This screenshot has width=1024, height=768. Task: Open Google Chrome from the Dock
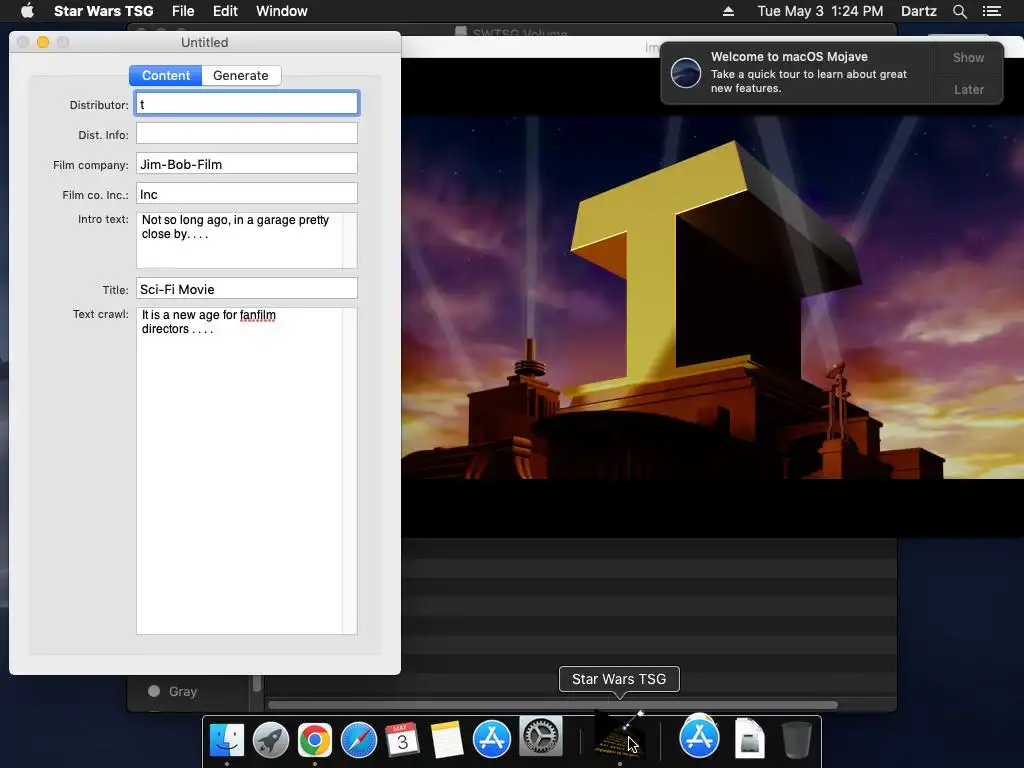[315, 740]
